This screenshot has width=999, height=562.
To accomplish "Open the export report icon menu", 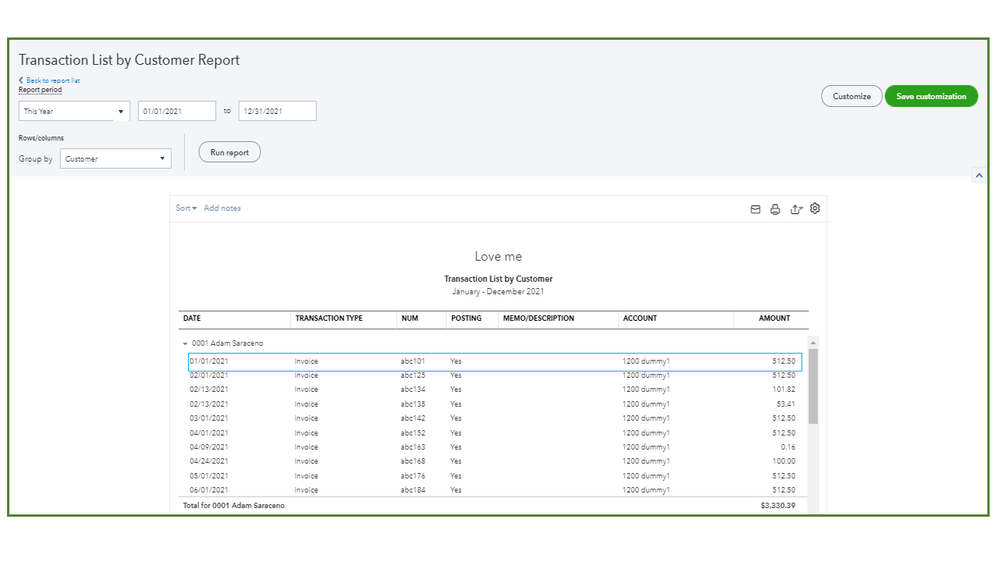I will (x=796, y=209).
